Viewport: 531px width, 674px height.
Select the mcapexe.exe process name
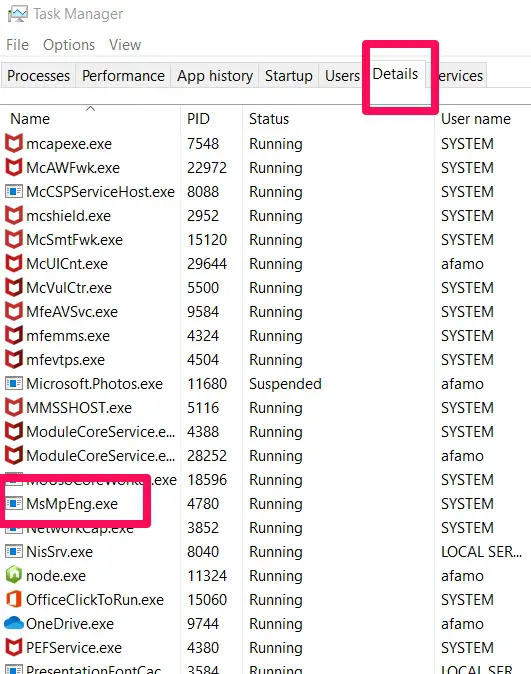coord(69,144)
